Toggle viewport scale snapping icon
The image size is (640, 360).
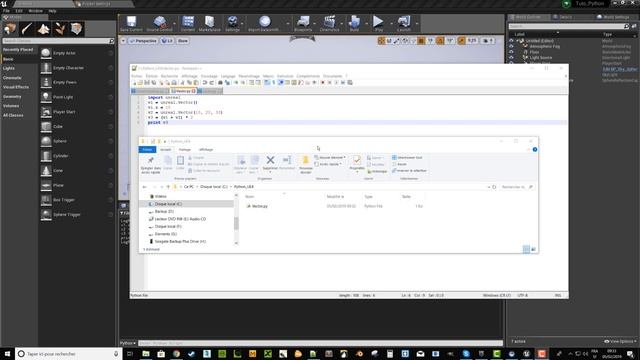coord(461,41)
